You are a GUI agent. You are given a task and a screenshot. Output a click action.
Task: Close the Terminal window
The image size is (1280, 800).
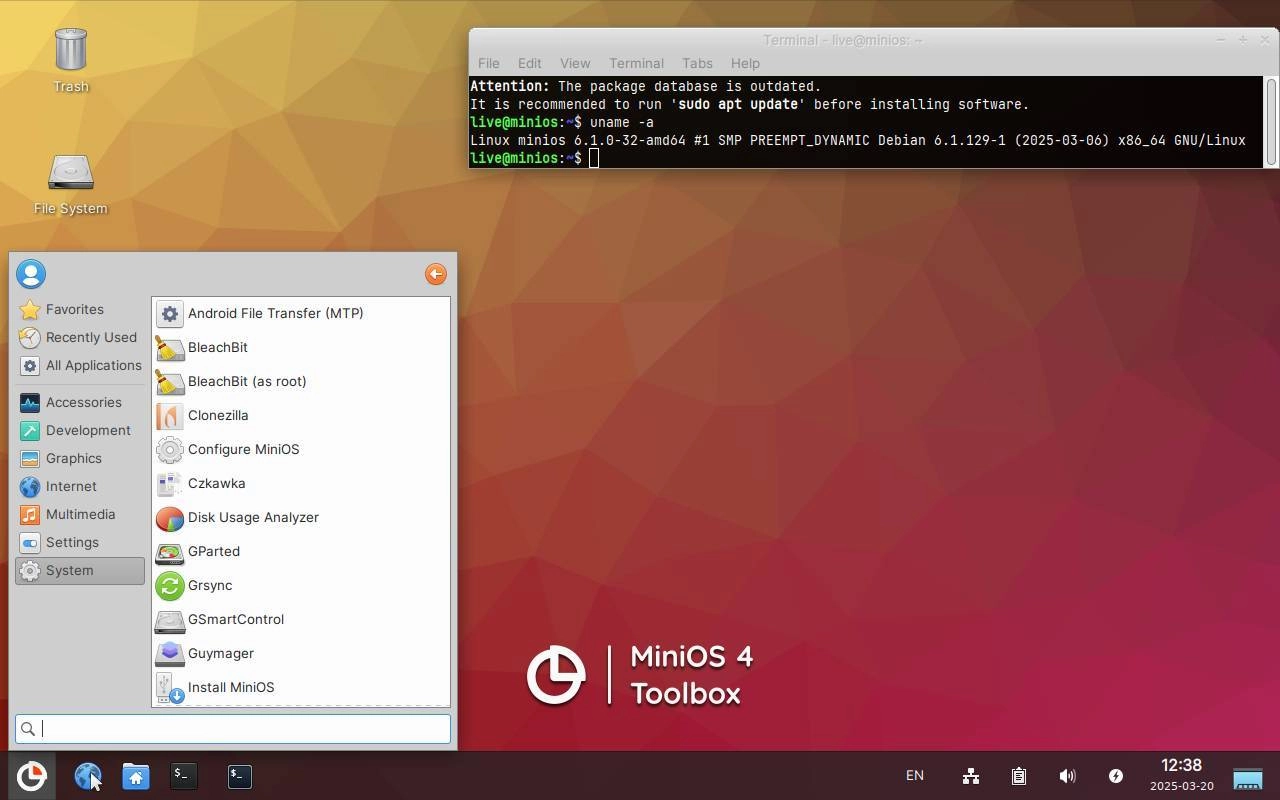click(1264, 40)
